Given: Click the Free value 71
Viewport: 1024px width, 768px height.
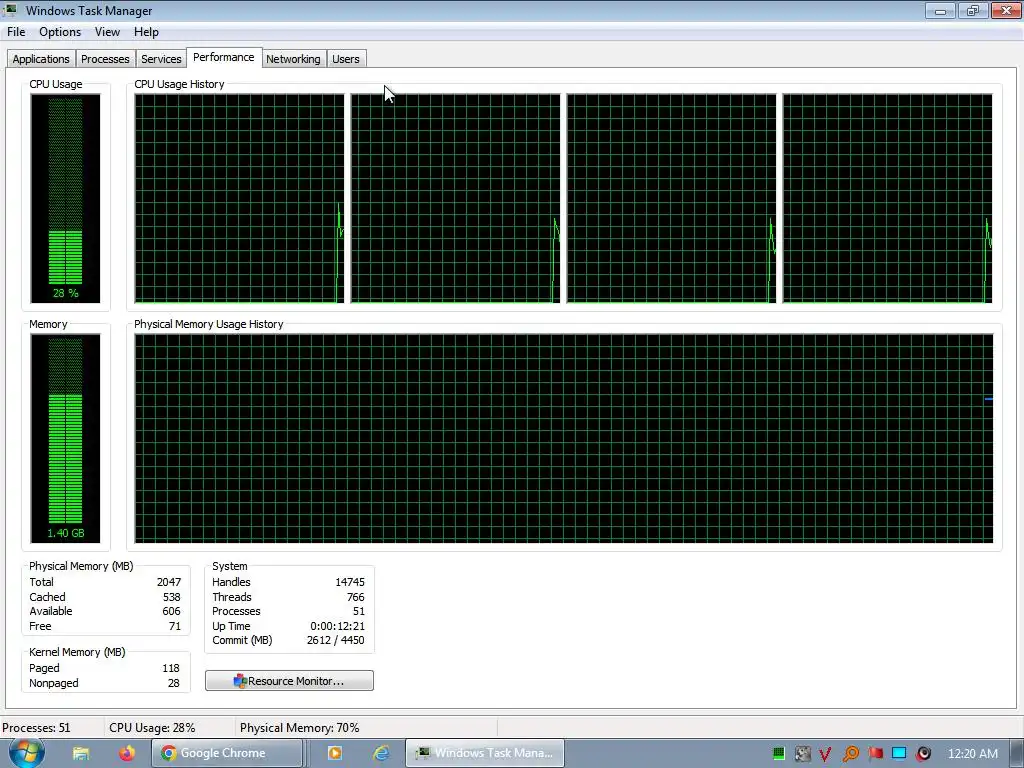Looking at the screenshot, I should click(x=174, y=626).
